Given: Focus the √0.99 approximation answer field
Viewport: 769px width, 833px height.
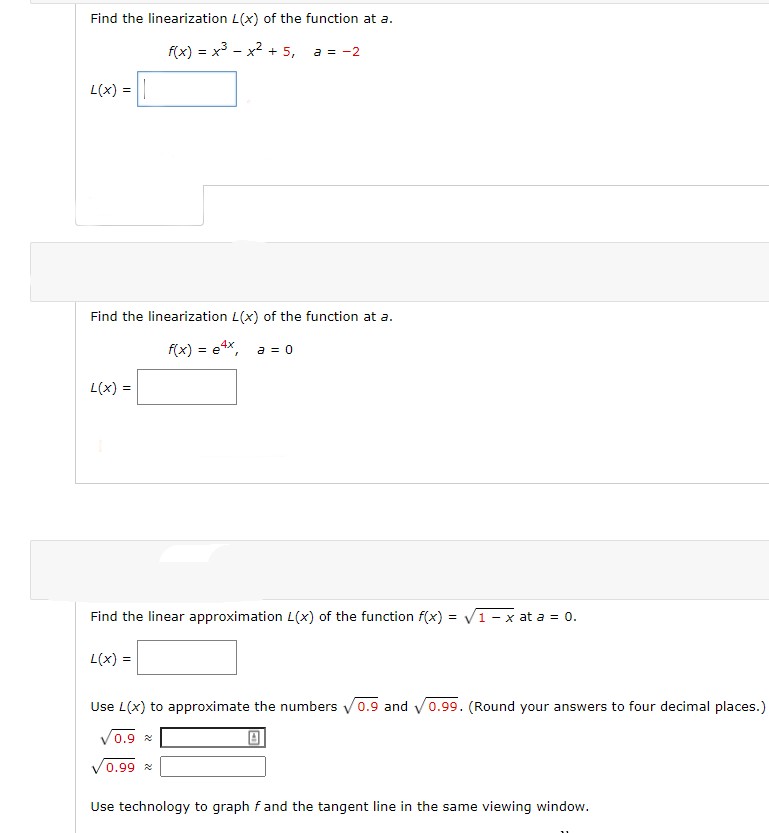Looking at the screenshot, I should coord(213,766).
